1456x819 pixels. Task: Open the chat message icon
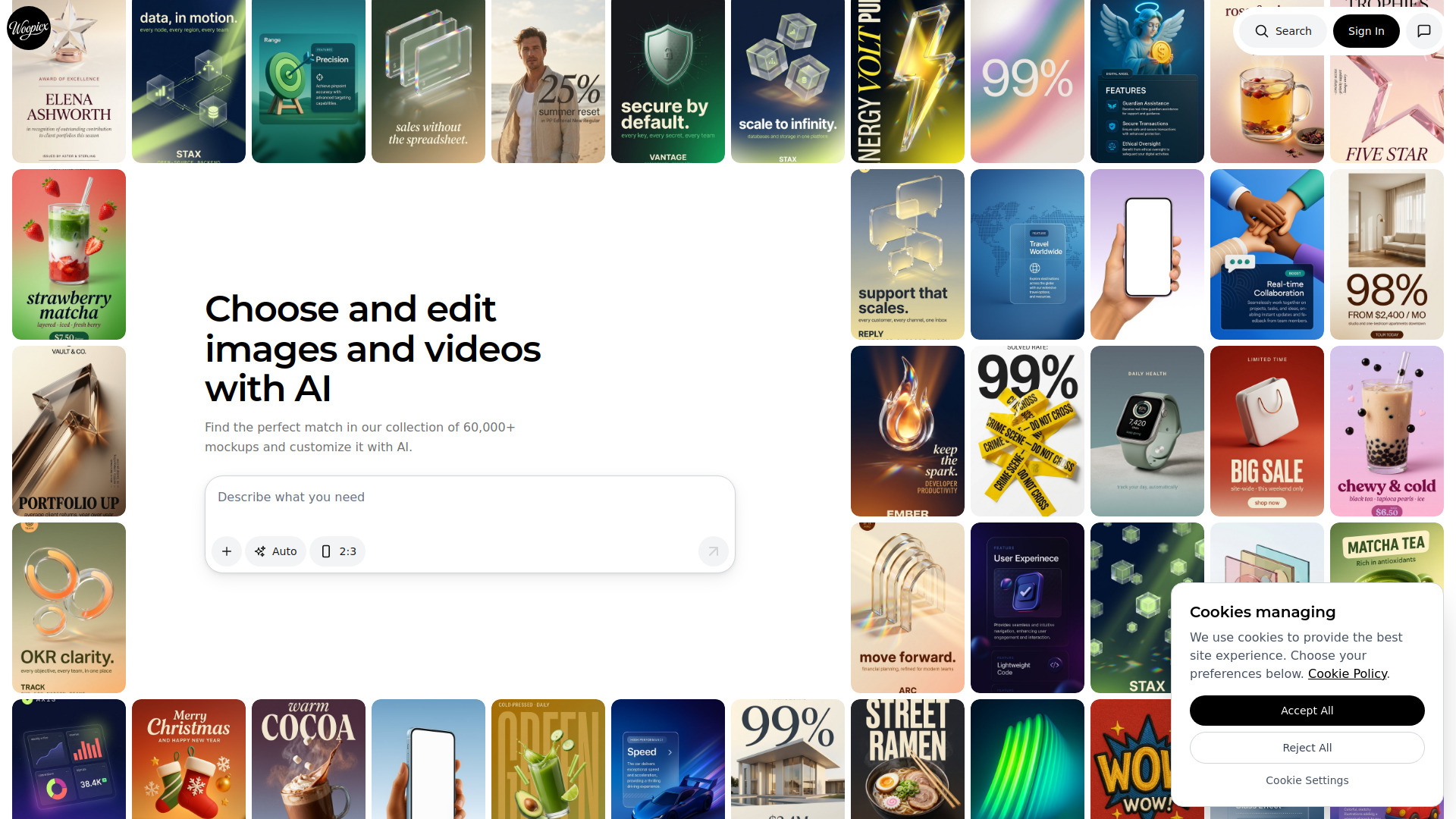click(x=1424, y=31)
